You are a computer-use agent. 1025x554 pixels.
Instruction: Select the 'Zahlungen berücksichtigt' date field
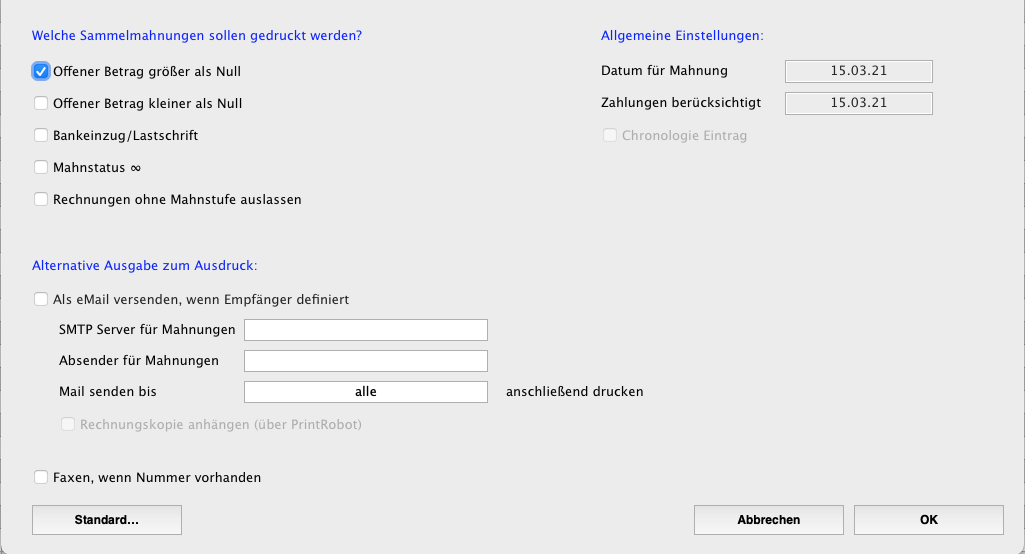pyautogui.click(x=859, y=103)
